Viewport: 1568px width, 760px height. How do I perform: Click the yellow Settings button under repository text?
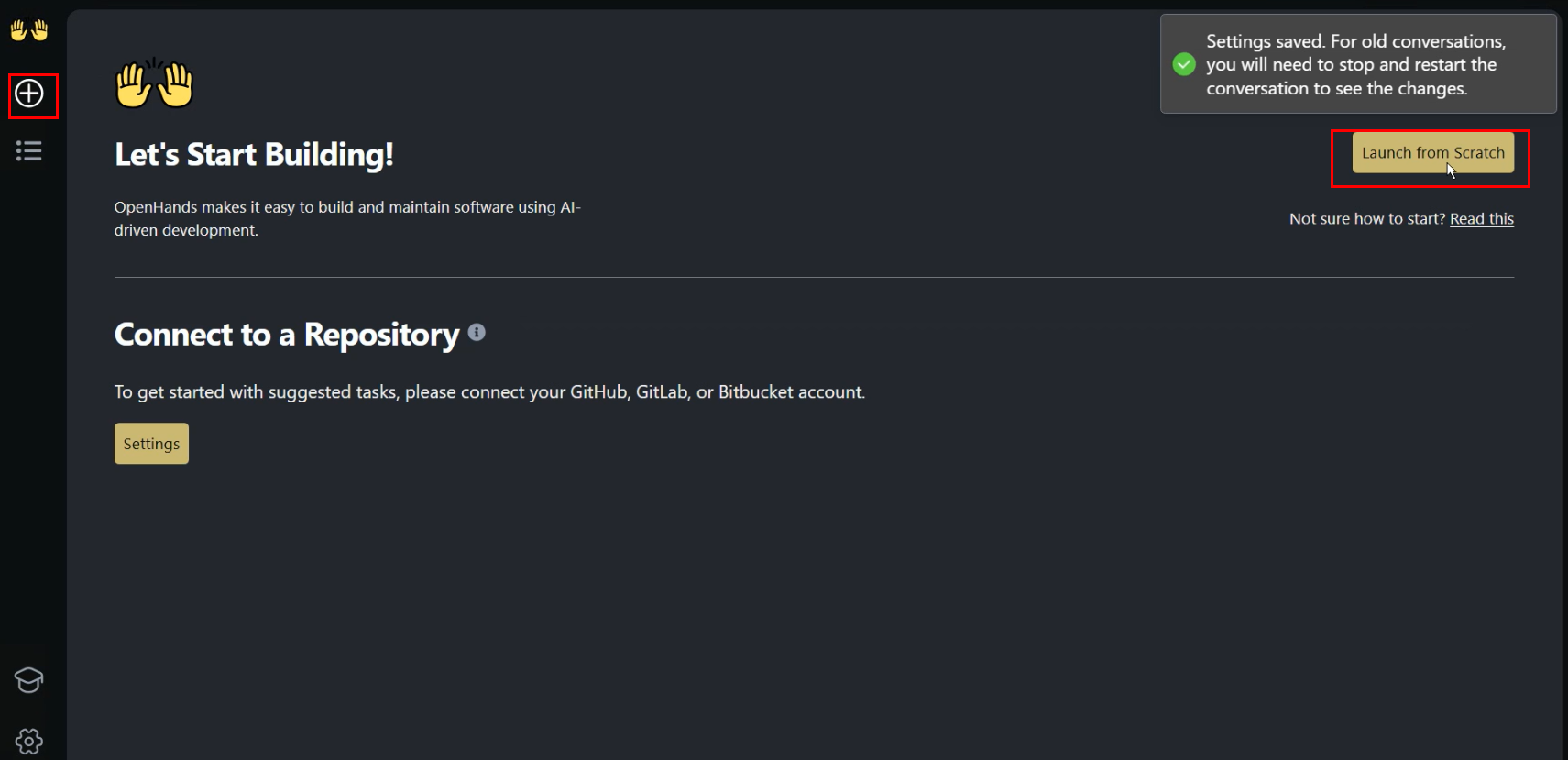pyautogui.click(x=151, y=444)
